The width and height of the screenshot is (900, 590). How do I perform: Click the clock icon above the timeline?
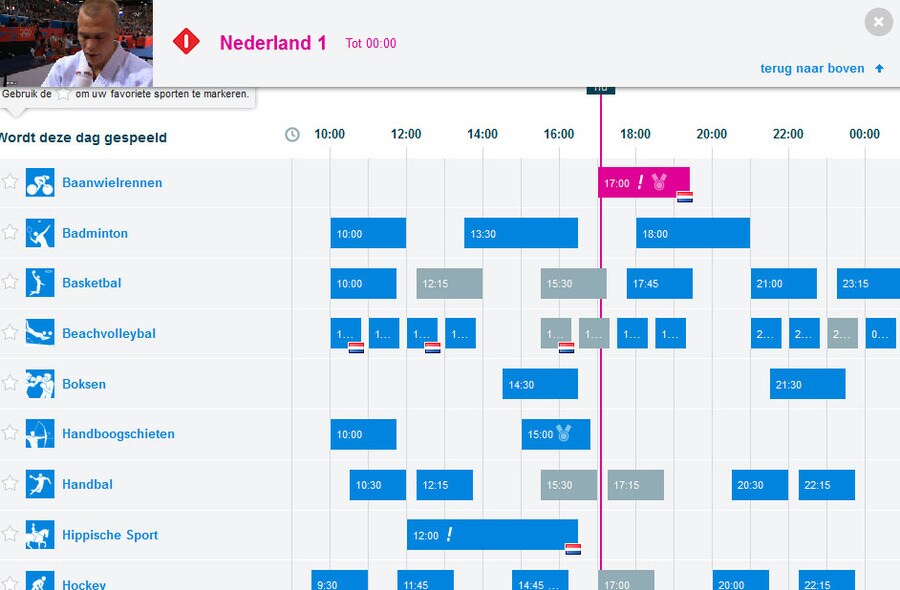pos(290,133)
